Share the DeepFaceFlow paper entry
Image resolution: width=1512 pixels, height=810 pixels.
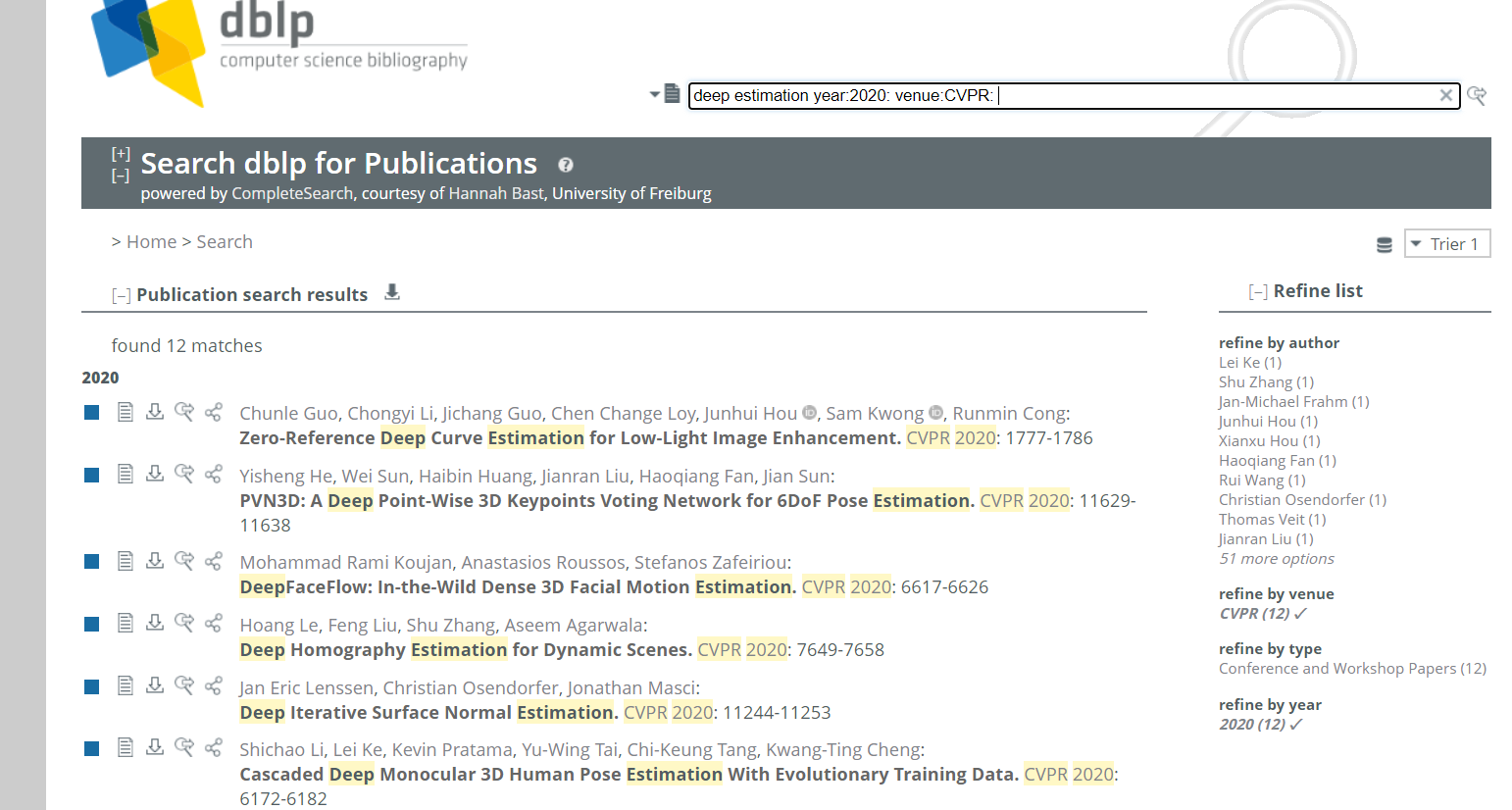[x=214, y=561]
